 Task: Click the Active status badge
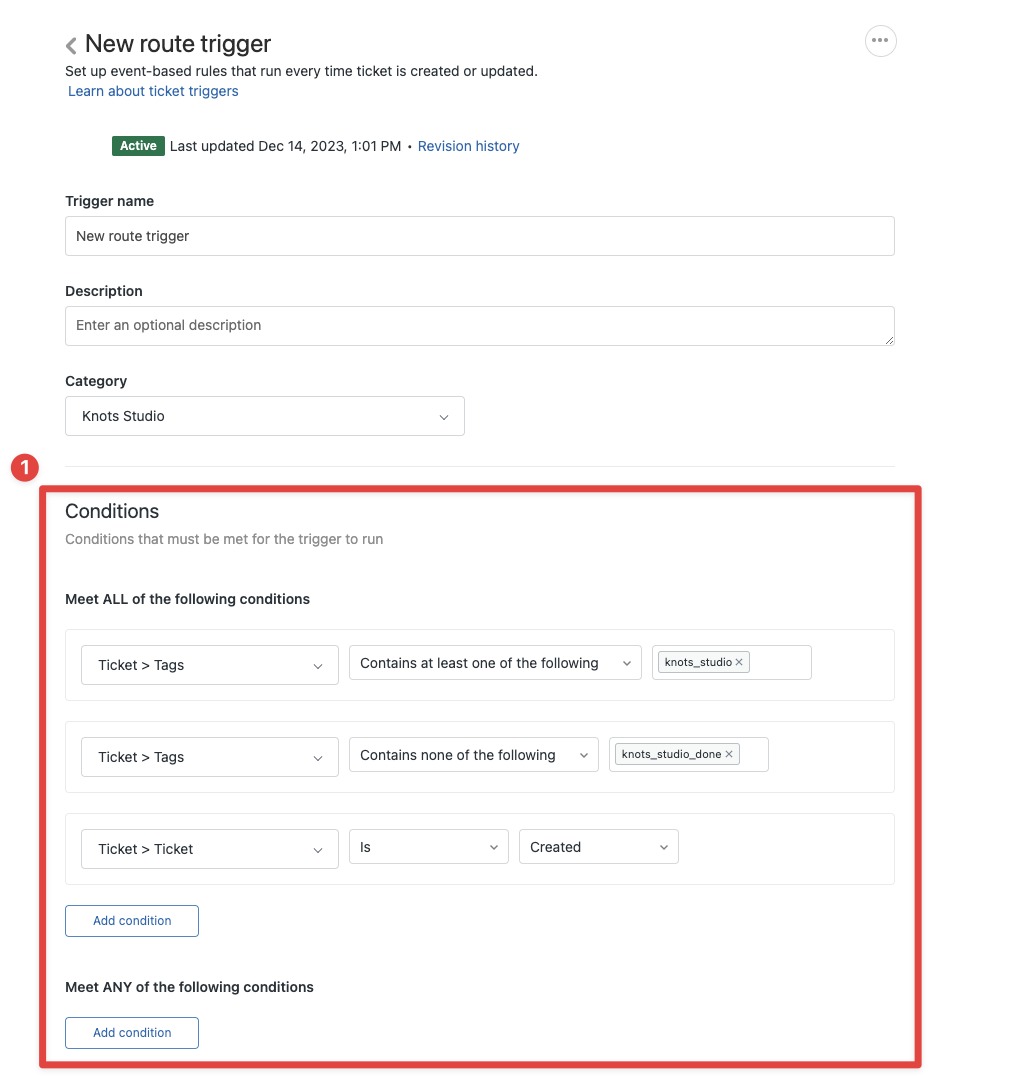138,146
